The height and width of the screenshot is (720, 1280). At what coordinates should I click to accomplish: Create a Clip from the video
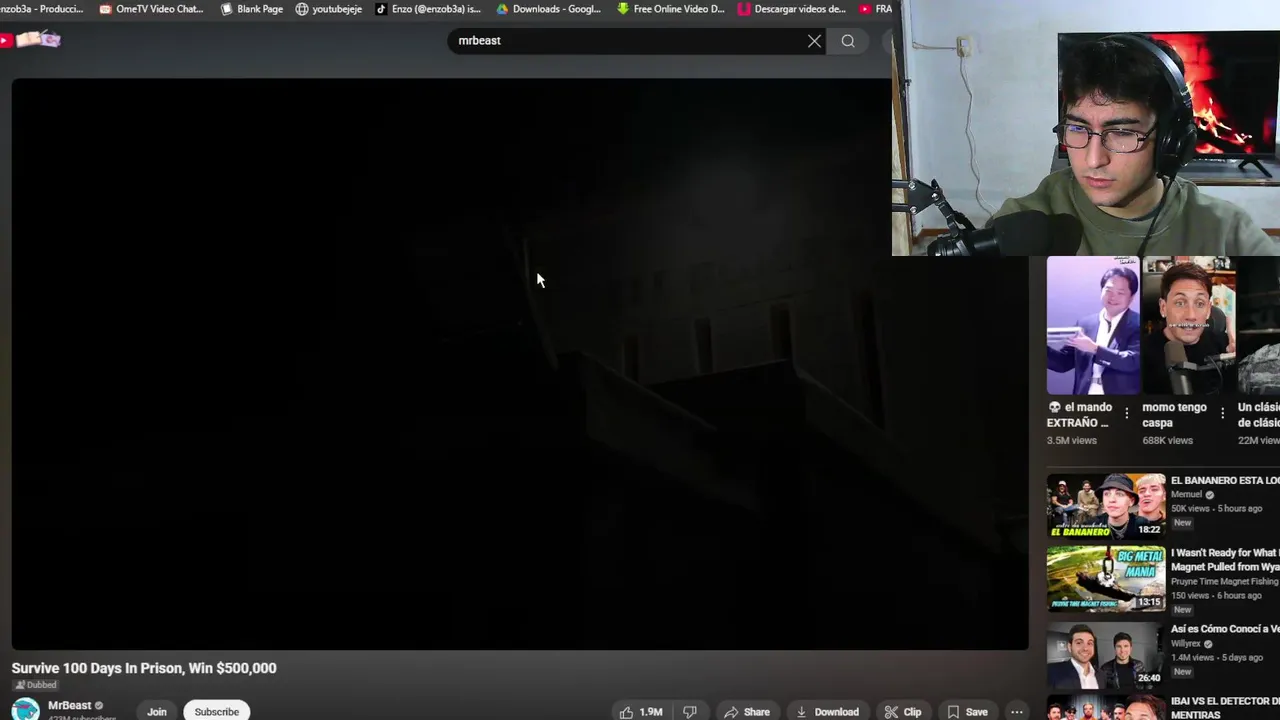tap(902, 712)
